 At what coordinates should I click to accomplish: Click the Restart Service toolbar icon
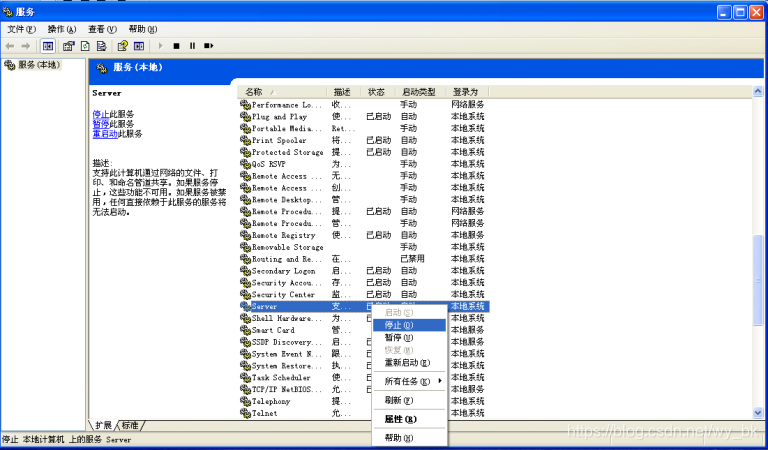209,46
